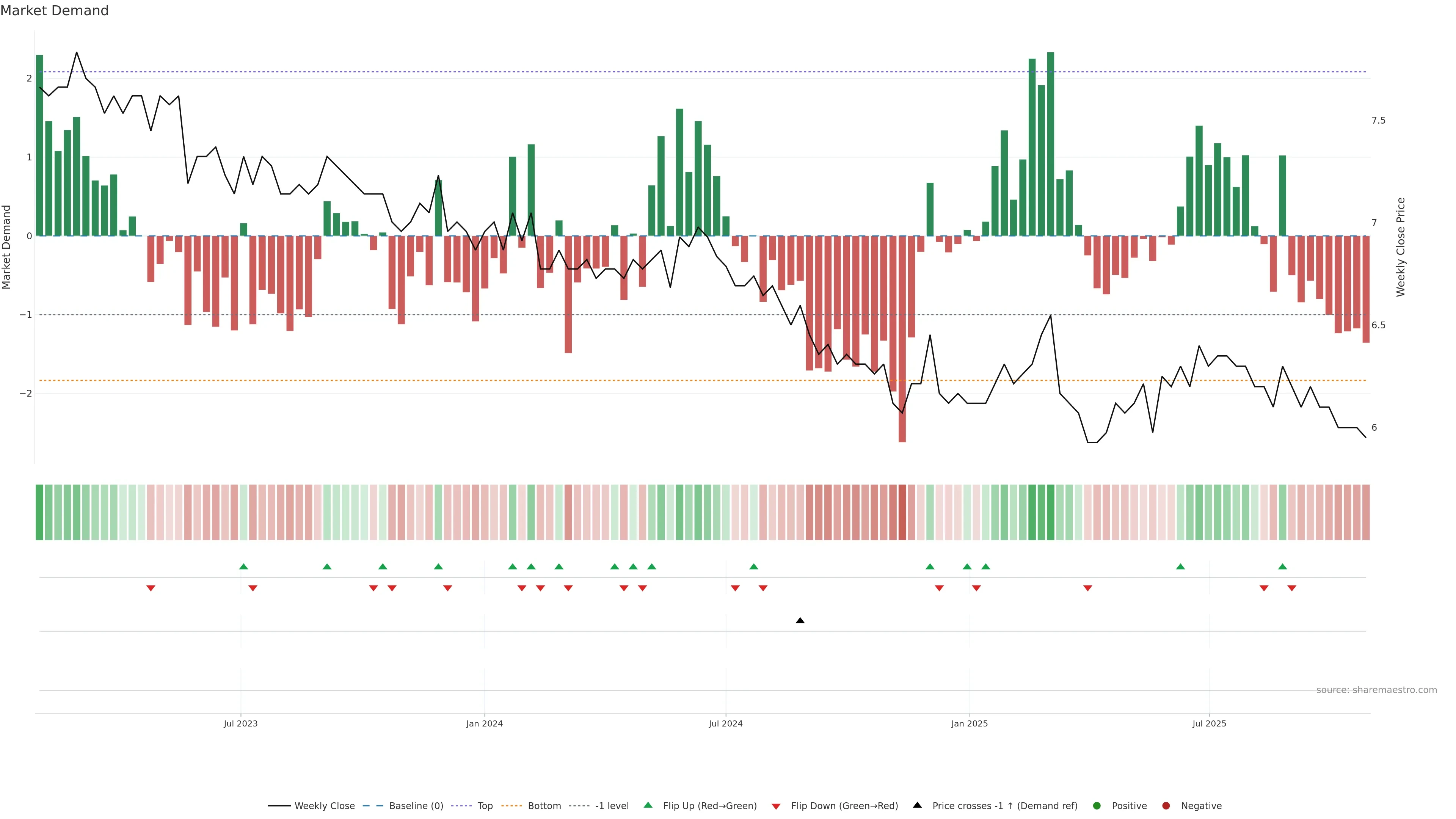Click the leftmost red Flip Down marker
Viewport: 1456px width, 819px height.
151,588
